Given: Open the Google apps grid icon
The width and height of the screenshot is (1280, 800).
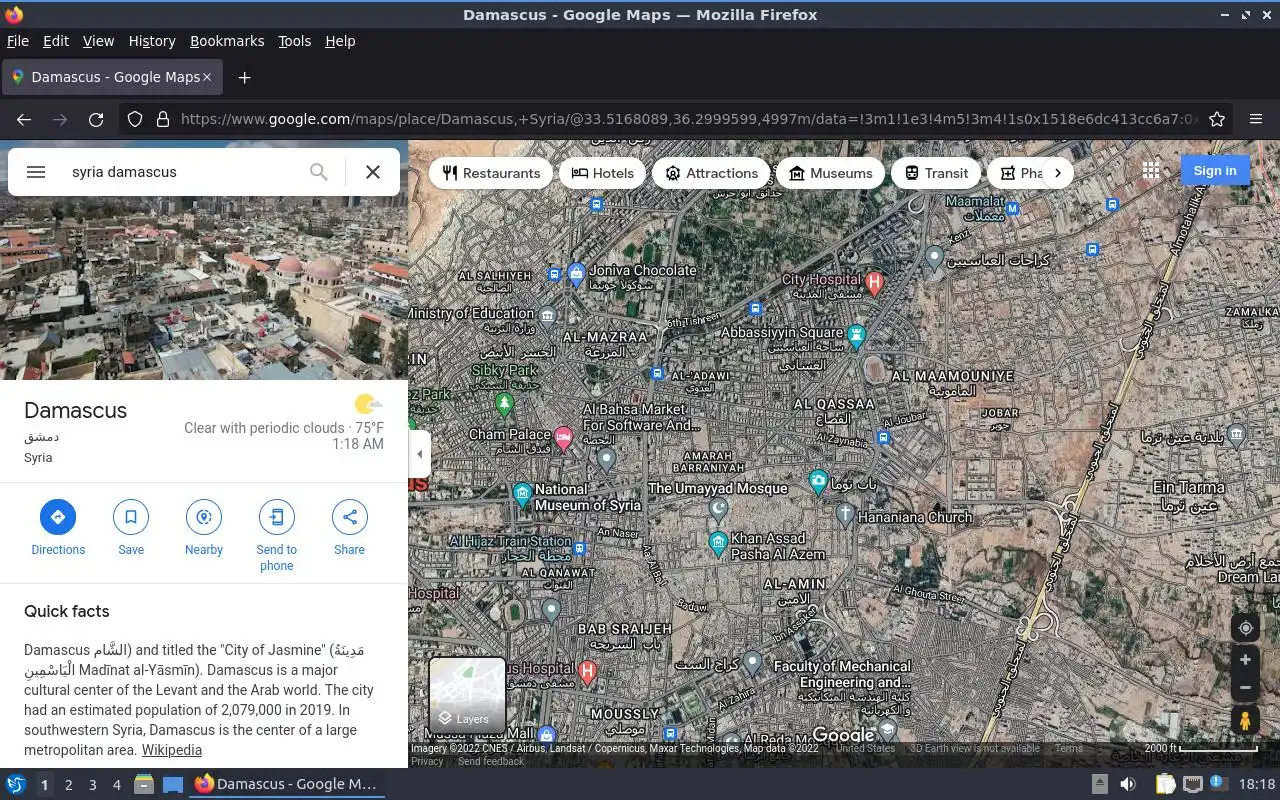Looking at the screenshot, I should [x=1151, y=171].
